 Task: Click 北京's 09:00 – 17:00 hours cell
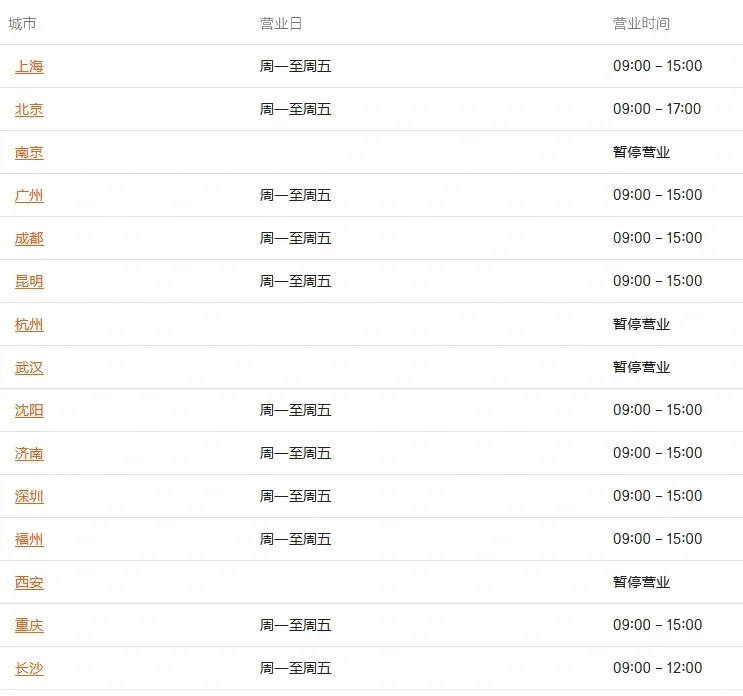(657, 109)
